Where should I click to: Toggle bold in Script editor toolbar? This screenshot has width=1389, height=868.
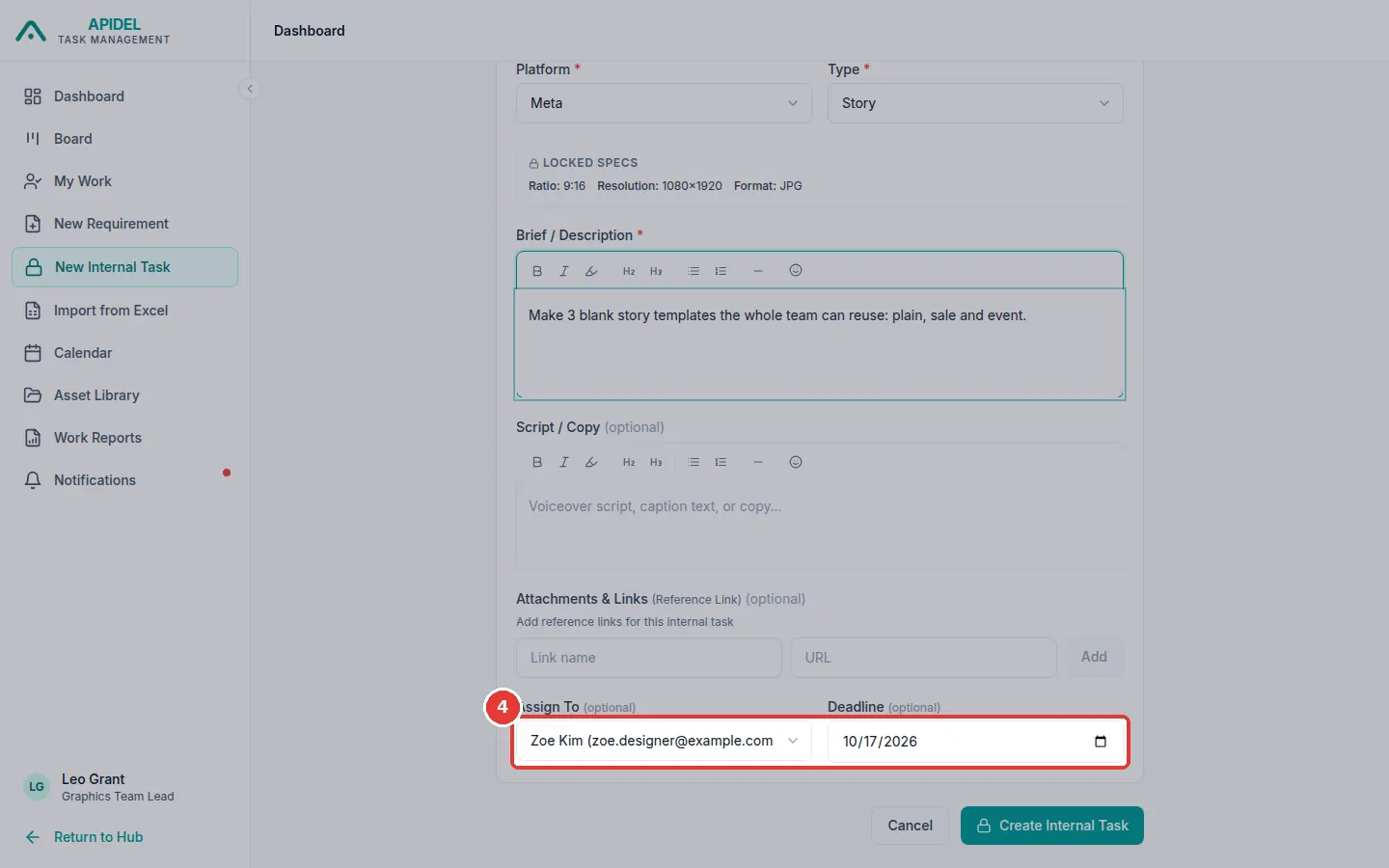pyautogui.click(x=537, y=463)
